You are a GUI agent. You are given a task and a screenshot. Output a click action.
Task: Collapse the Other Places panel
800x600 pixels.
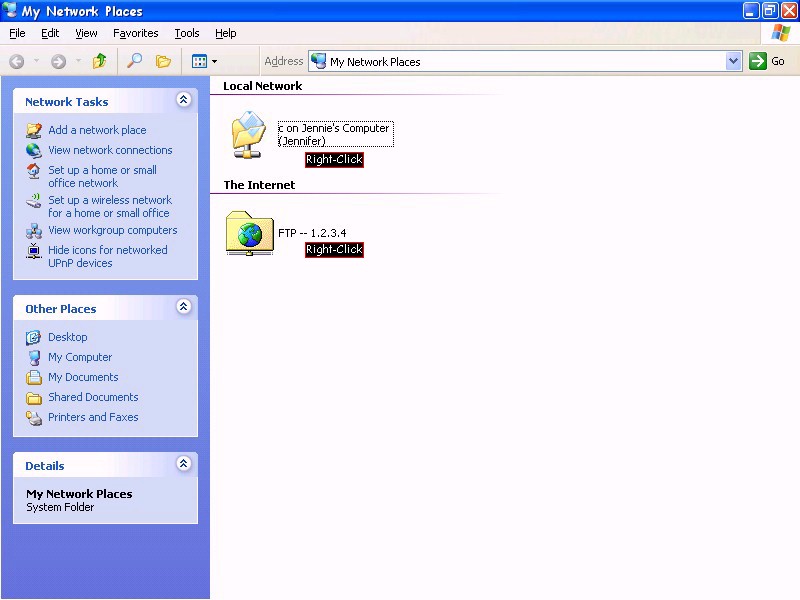tap(184, 307)
